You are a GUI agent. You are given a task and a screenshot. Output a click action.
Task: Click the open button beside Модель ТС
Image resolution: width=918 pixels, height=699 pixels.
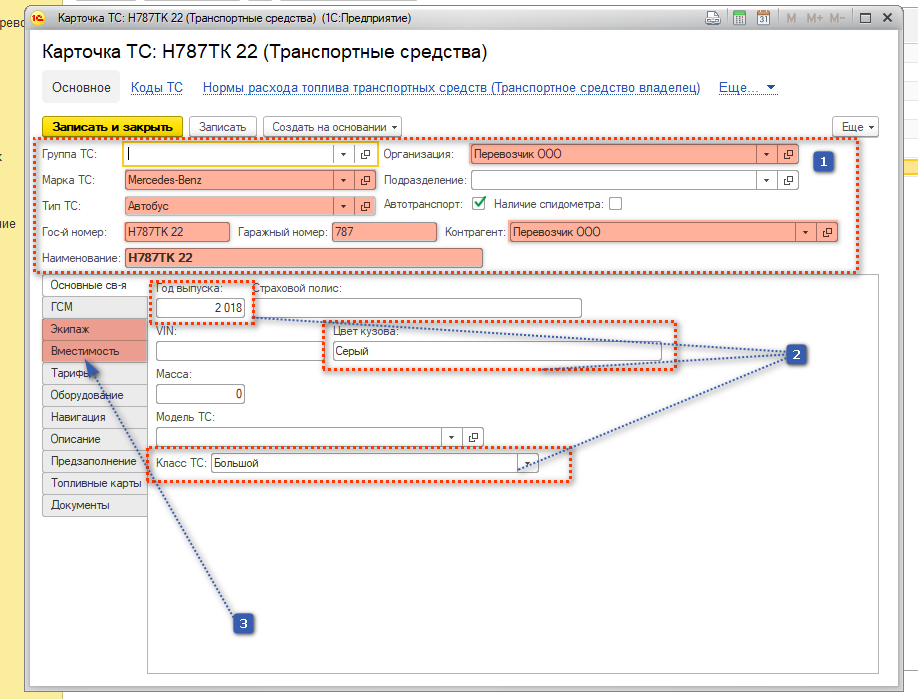pyautogui.click(x=473, y=437)
